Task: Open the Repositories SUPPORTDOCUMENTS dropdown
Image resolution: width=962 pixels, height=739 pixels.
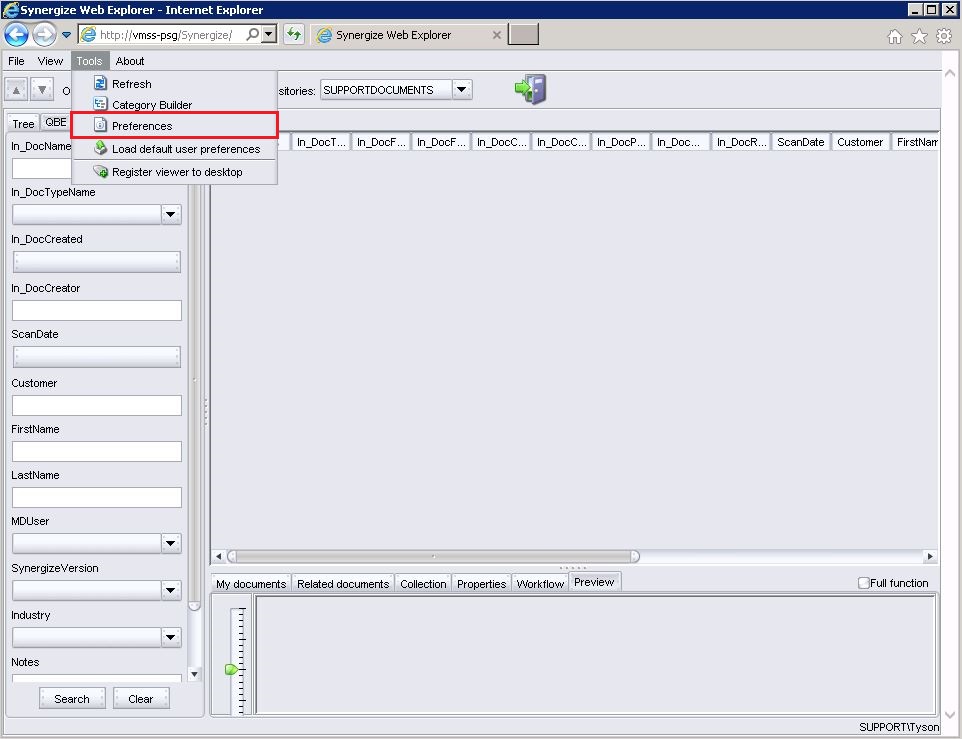Action: tap(462, 90)
